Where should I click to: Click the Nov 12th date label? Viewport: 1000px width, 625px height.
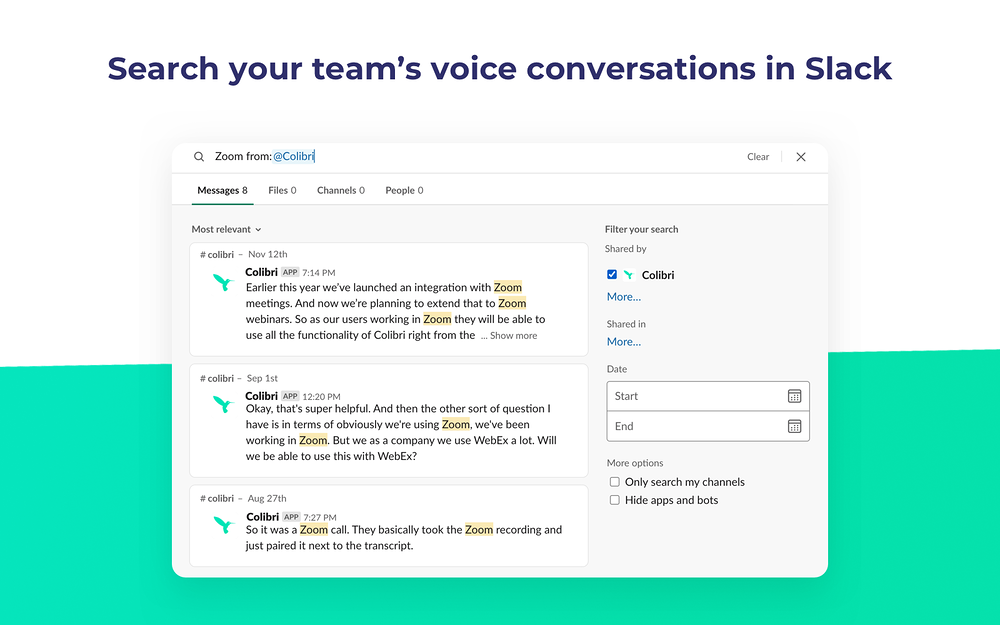click(268, 254)
